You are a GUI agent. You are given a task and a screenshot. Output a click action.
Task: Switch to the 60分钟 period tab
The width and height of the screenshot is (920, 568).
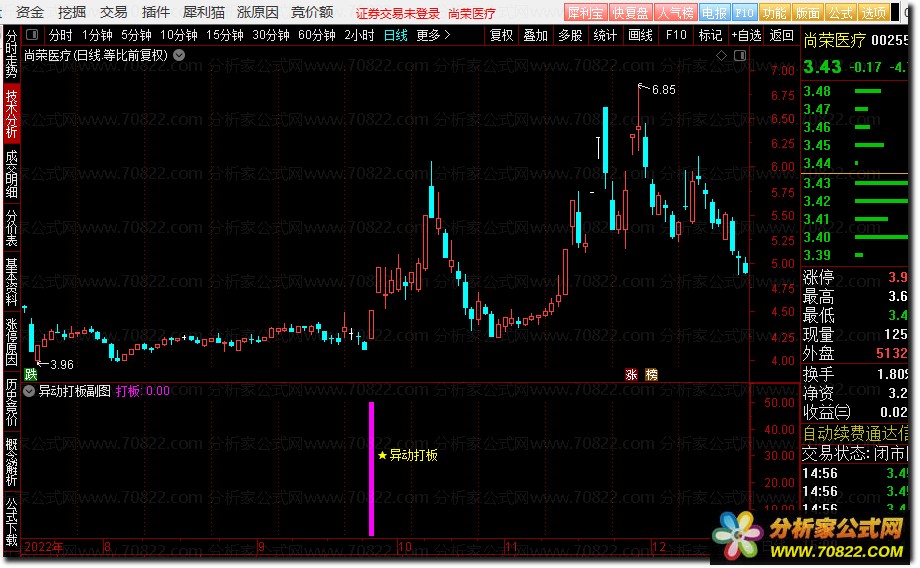[317, 35]
